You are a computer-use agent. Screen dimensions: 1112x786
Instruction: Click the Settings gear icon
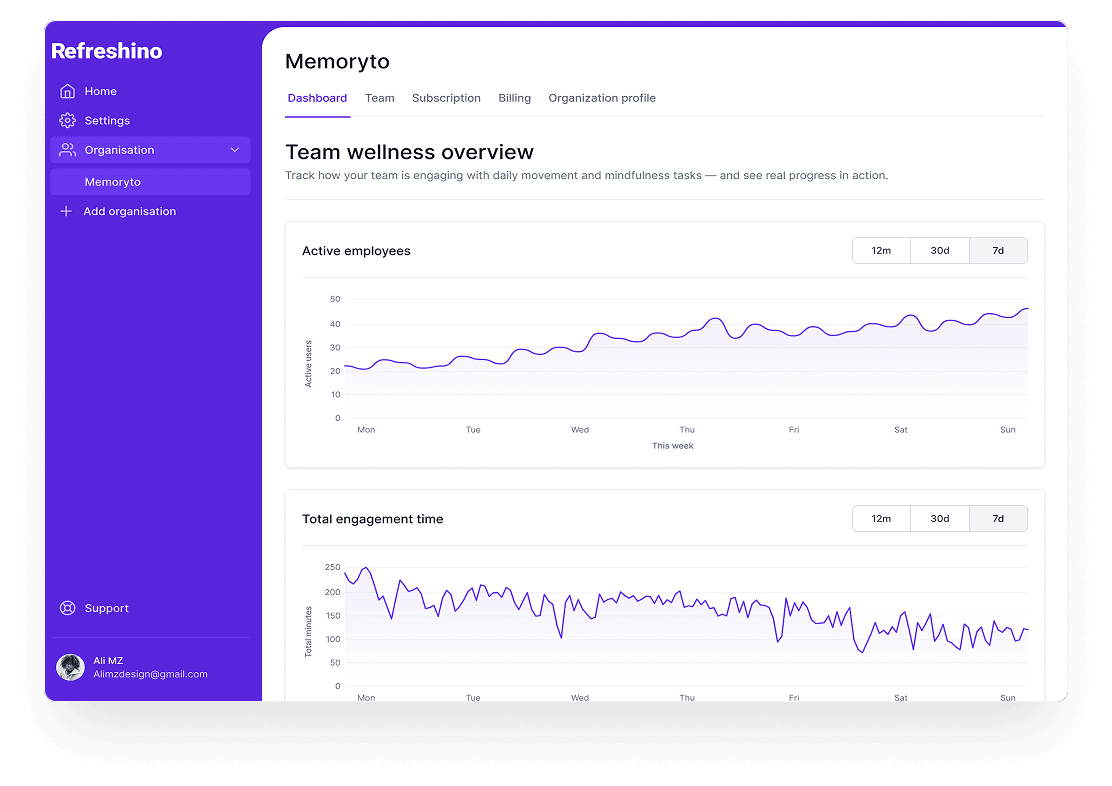click(x=67, y=120)
